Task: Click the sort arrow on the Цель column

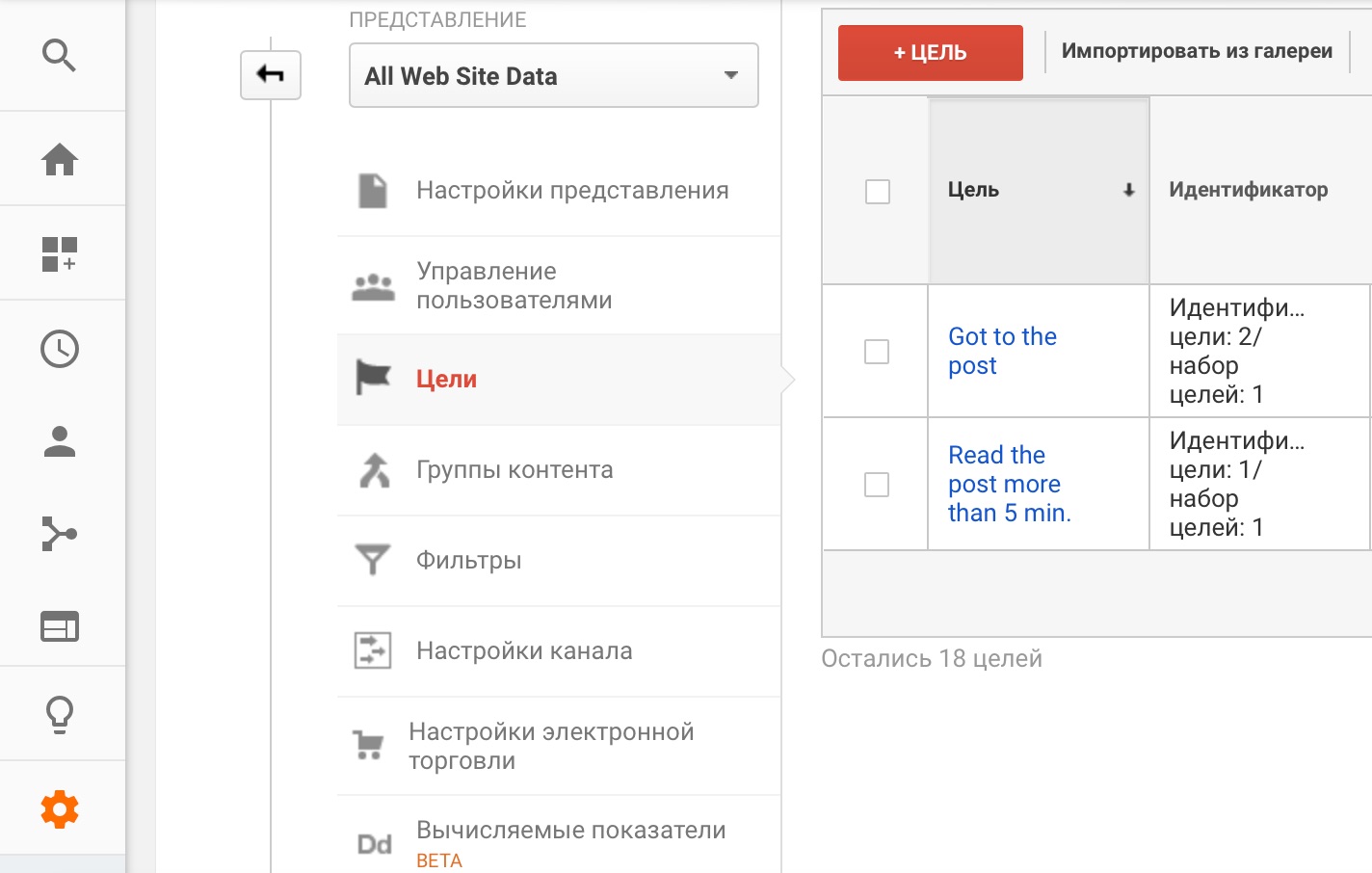Action: (1128, 191)
